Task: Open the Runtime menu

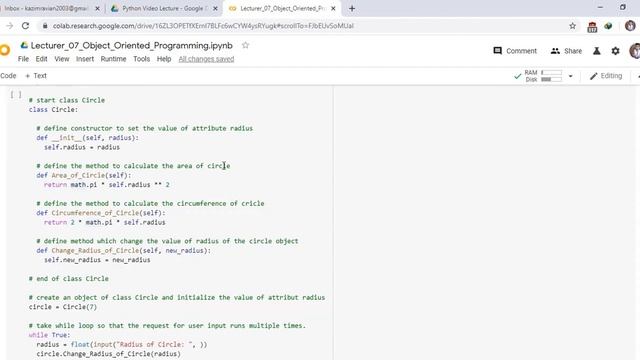Action: [x=113, y=59]
